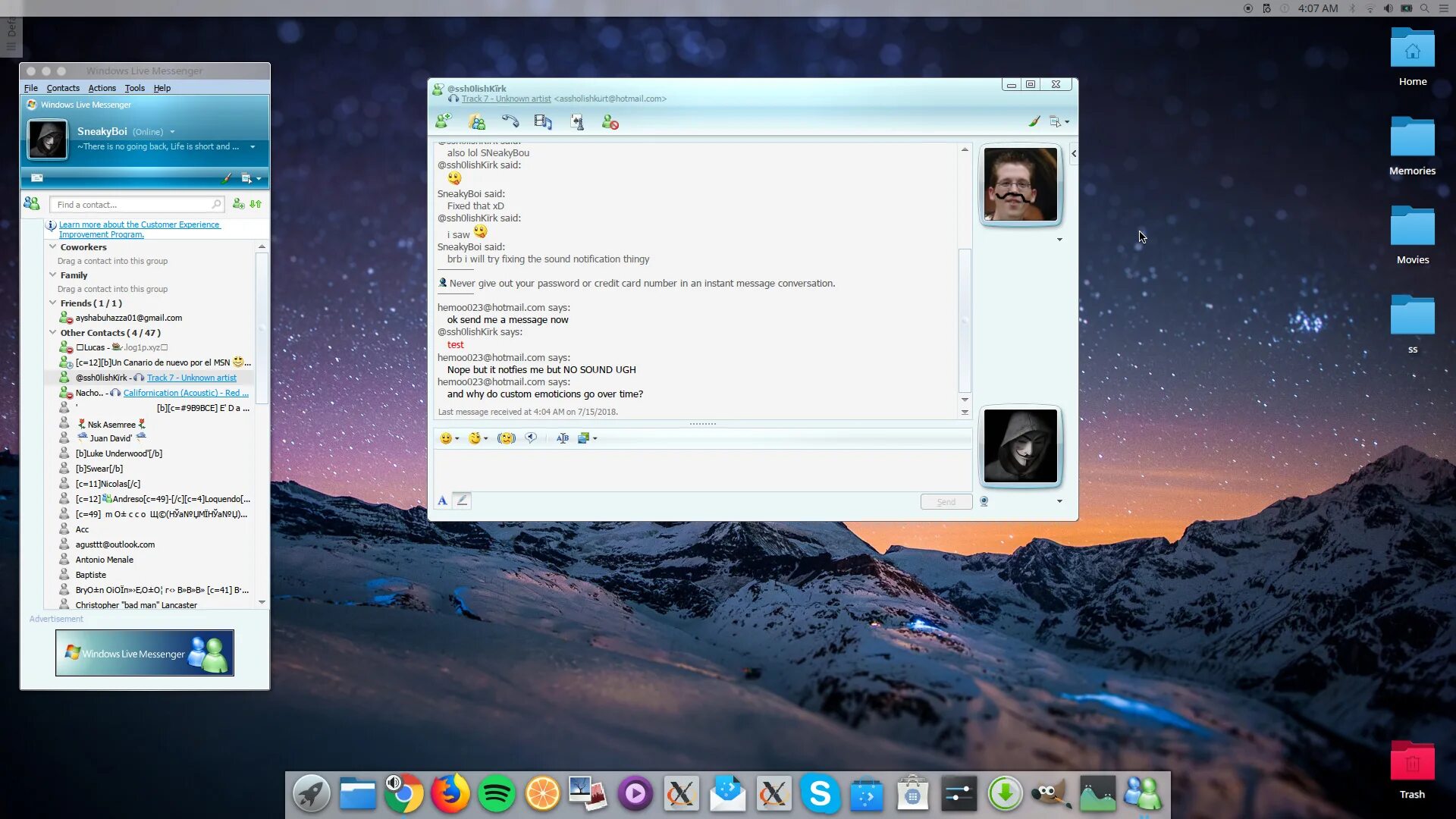This screenshot has height=819, width=1456.
Task: Select Change Font color dropdown in chat
Action: [x=562, y=437]
